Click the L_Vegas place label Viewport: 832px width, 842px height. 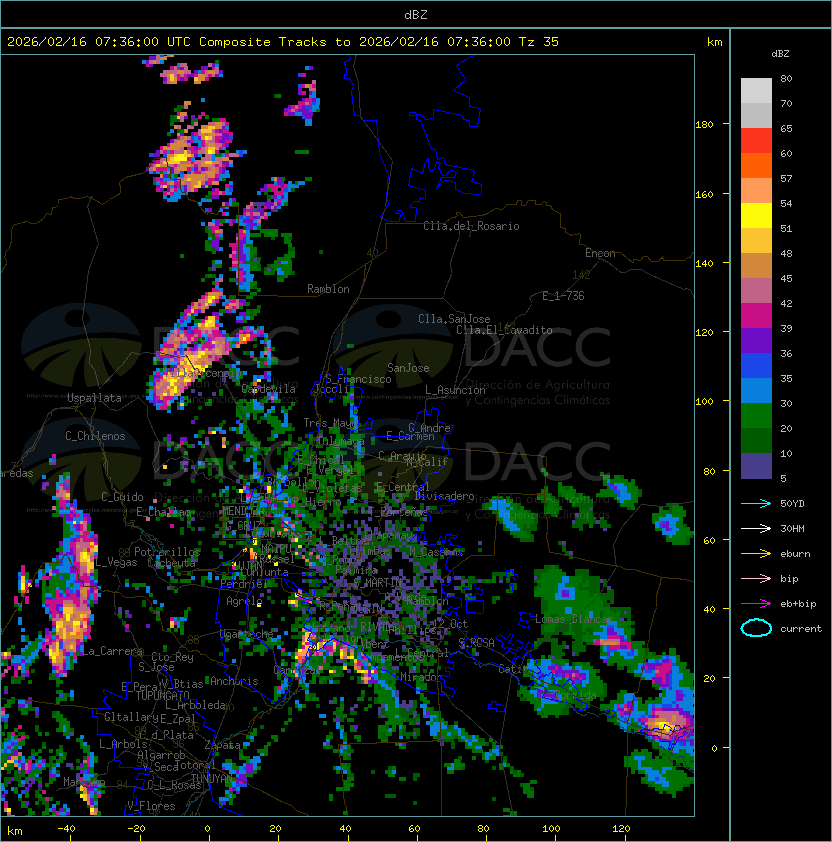[x=117, y=562]
